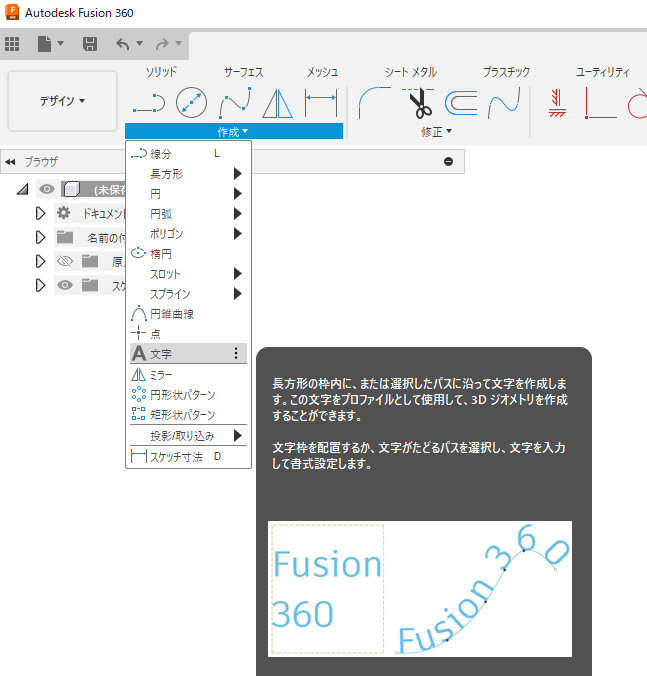Show the hidden 原点 folder via eye

pos(65,261)
